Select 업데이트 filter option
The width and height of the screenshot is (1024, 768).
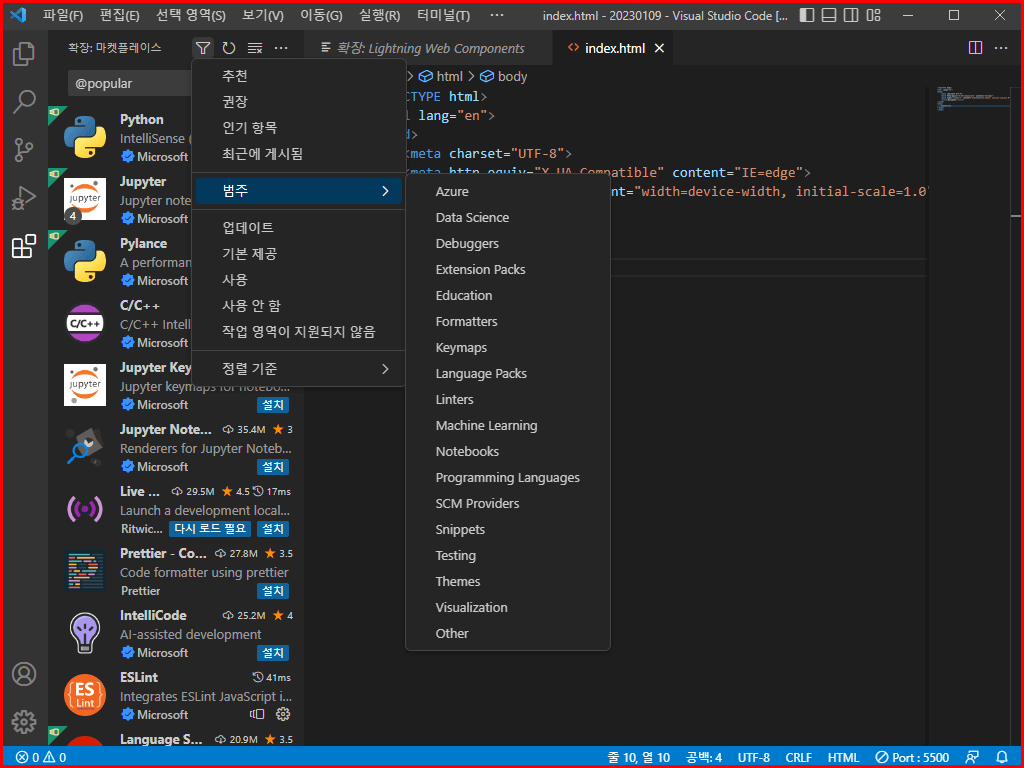298,227
